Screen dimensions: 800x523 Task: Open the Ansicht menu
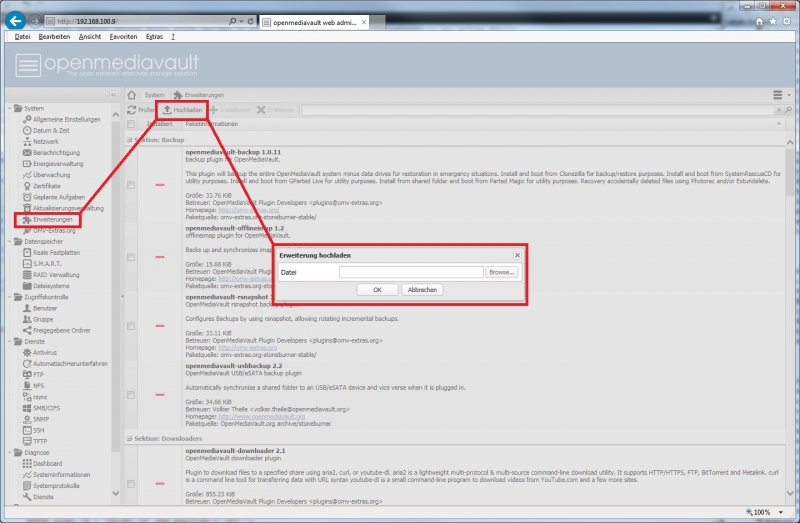pyautogui.click(x=90, y=37)
